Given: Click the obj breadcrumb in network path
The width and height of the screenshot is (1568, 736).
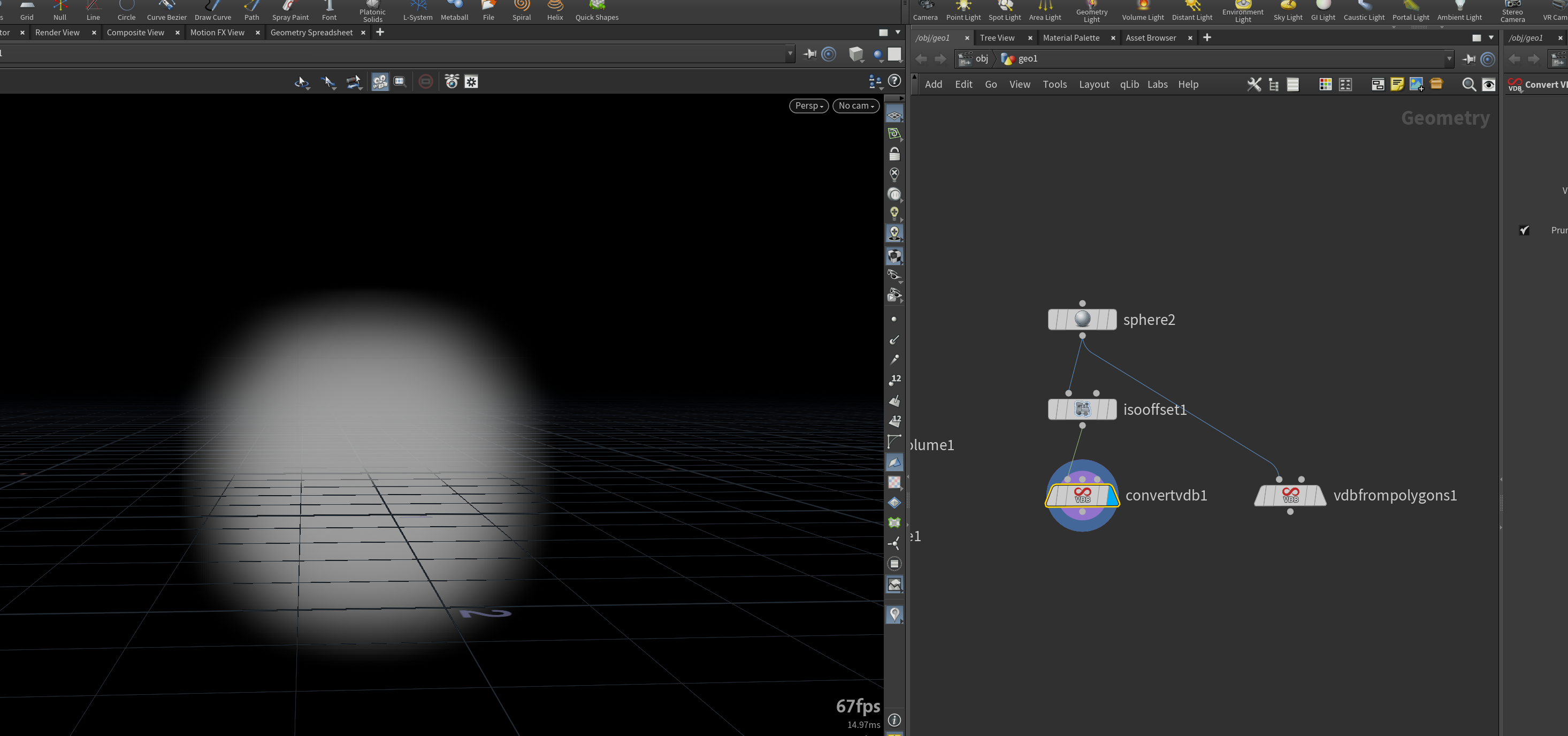Looking at the screenshot, I should click(x=973, y=58).
